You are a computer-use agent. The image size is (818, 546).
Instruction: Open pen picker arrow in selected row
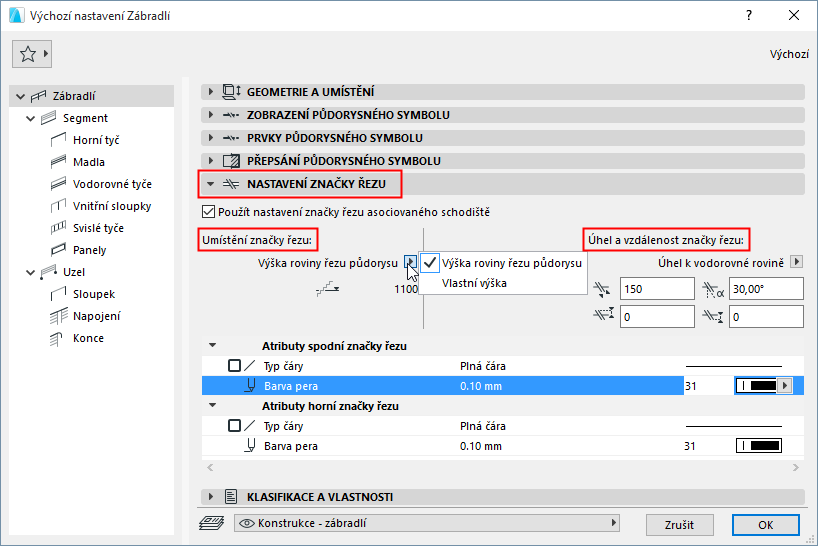[785, 386]
